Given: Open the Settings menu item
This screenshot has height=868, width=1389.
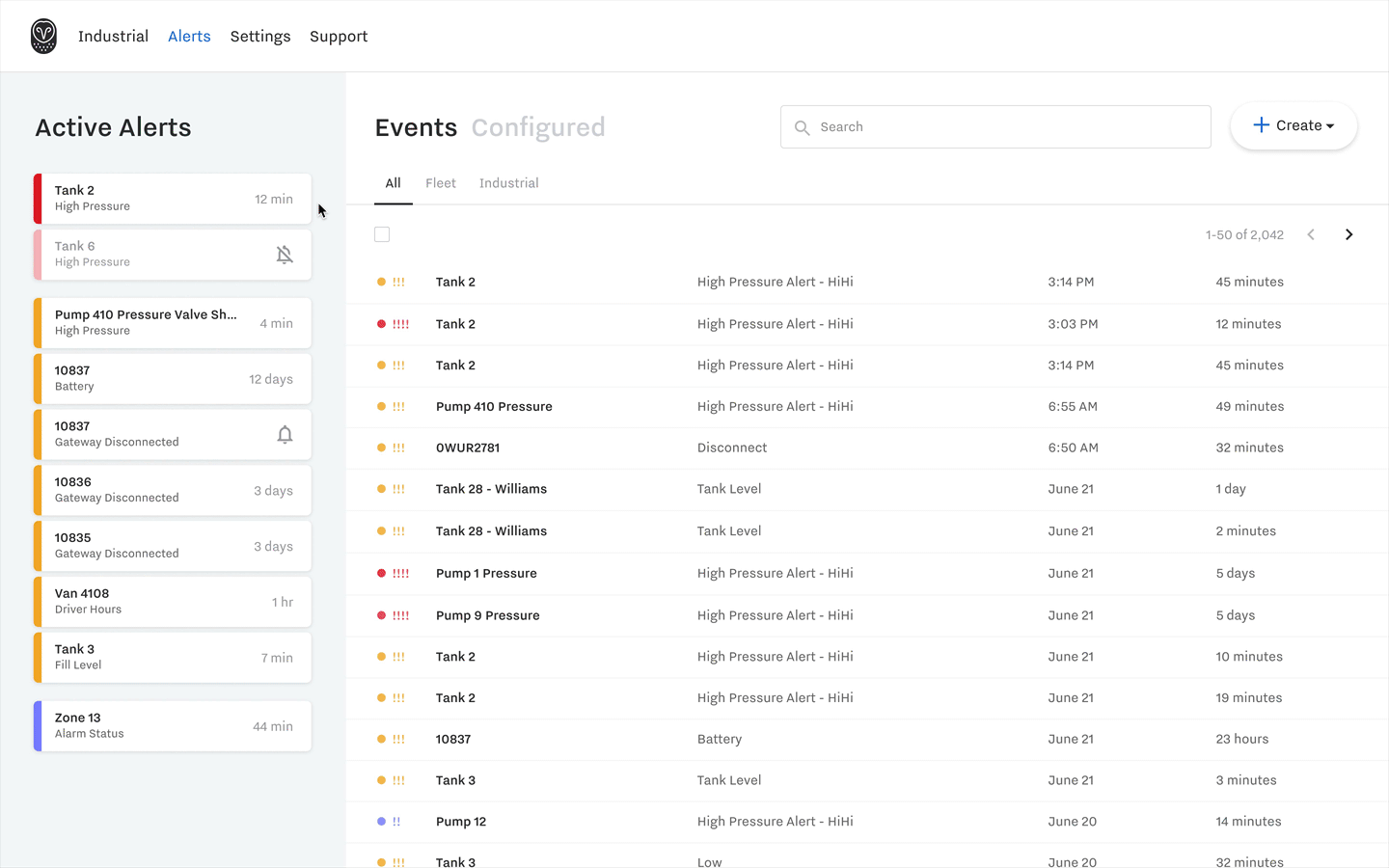Looking at the screenshot, I should tap(260, 36).
